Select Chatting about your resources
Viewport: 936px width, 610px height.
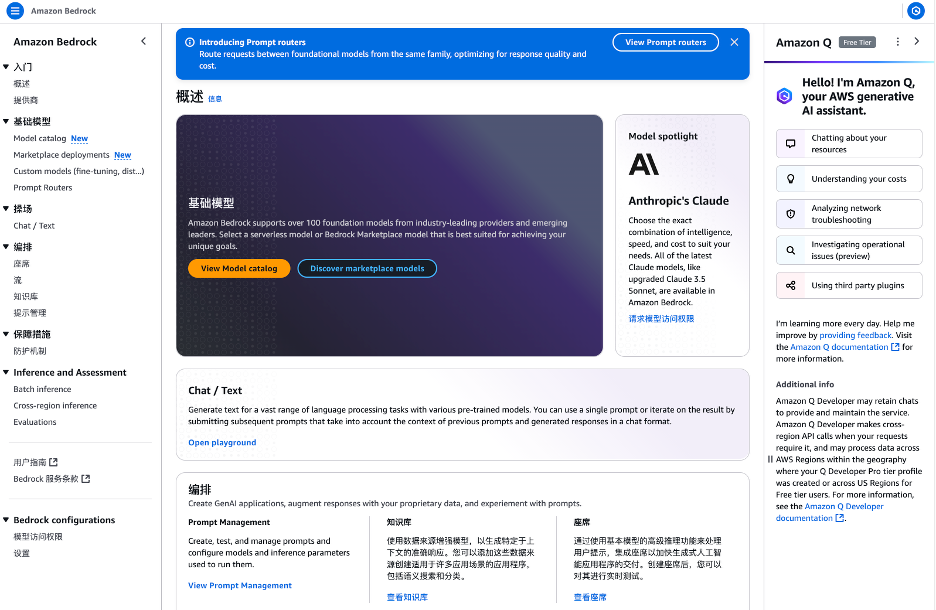coord(849,144)
